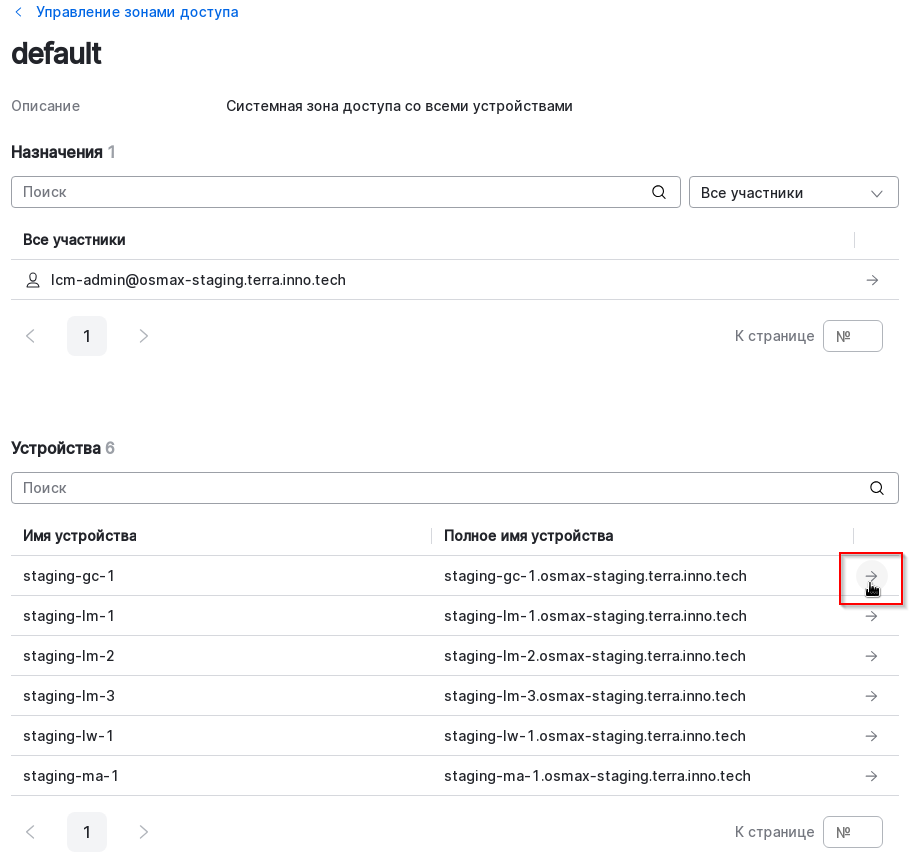Open staging-lm-3 details arrow

click(871, 696)
